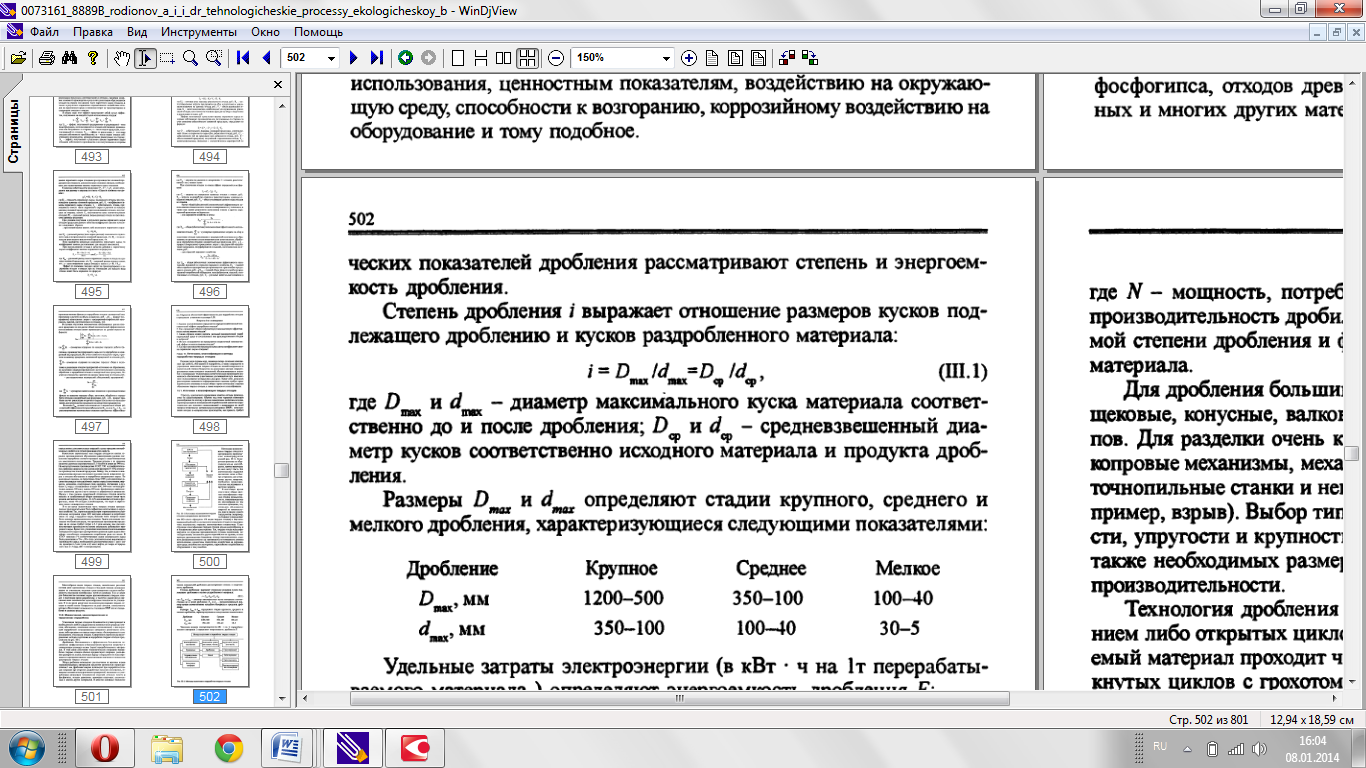Open the Вид menu

tap(138, 32)
